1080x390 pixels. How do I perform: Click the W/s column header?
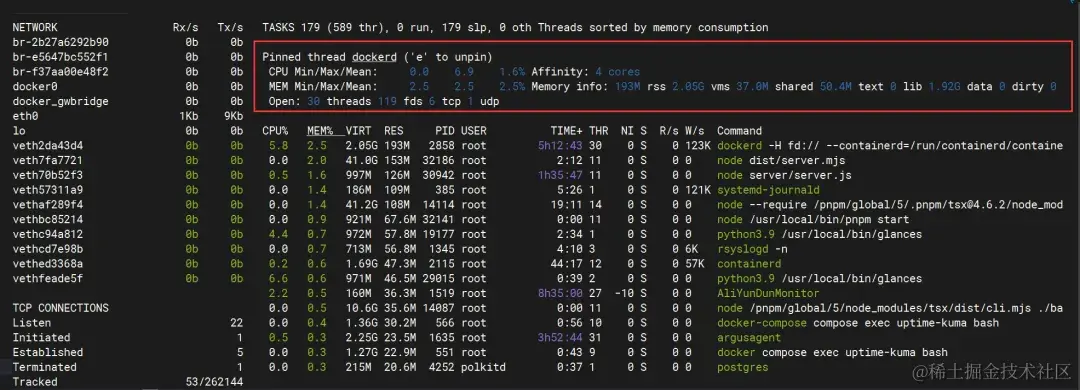click(694, 131)
